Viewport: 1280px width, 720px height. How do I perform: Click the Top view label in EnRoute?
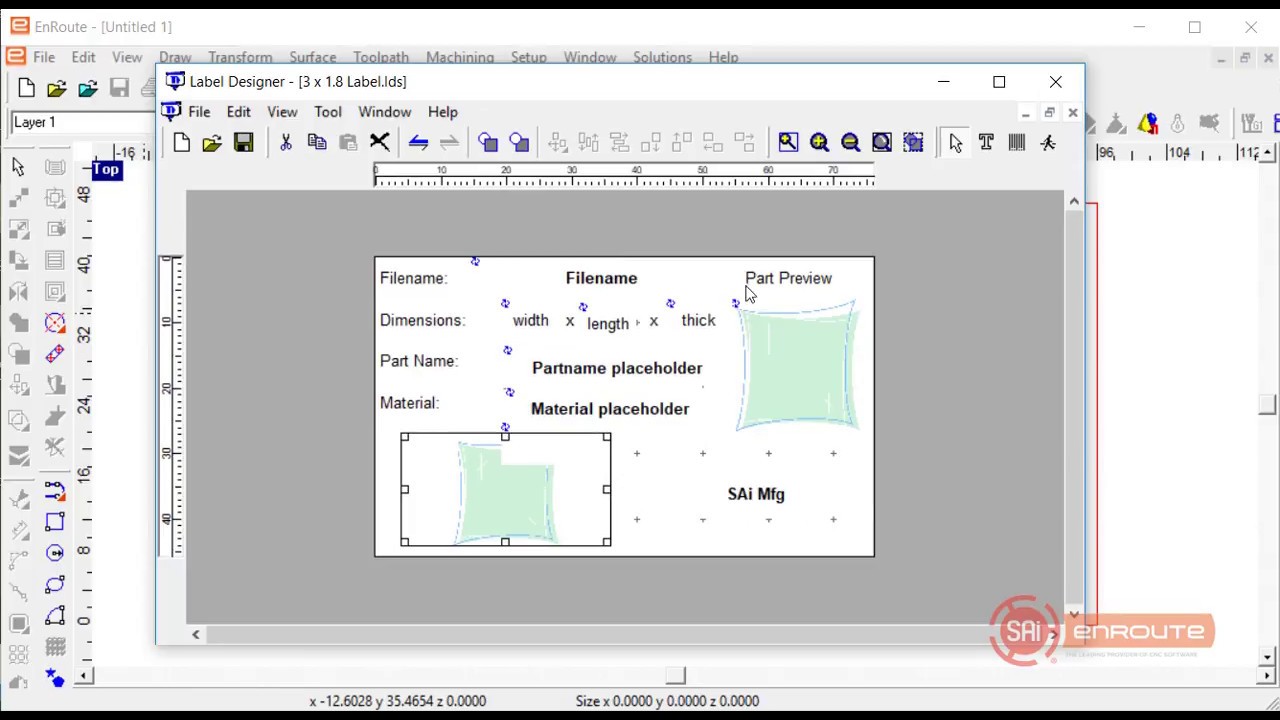coord(106,170)
